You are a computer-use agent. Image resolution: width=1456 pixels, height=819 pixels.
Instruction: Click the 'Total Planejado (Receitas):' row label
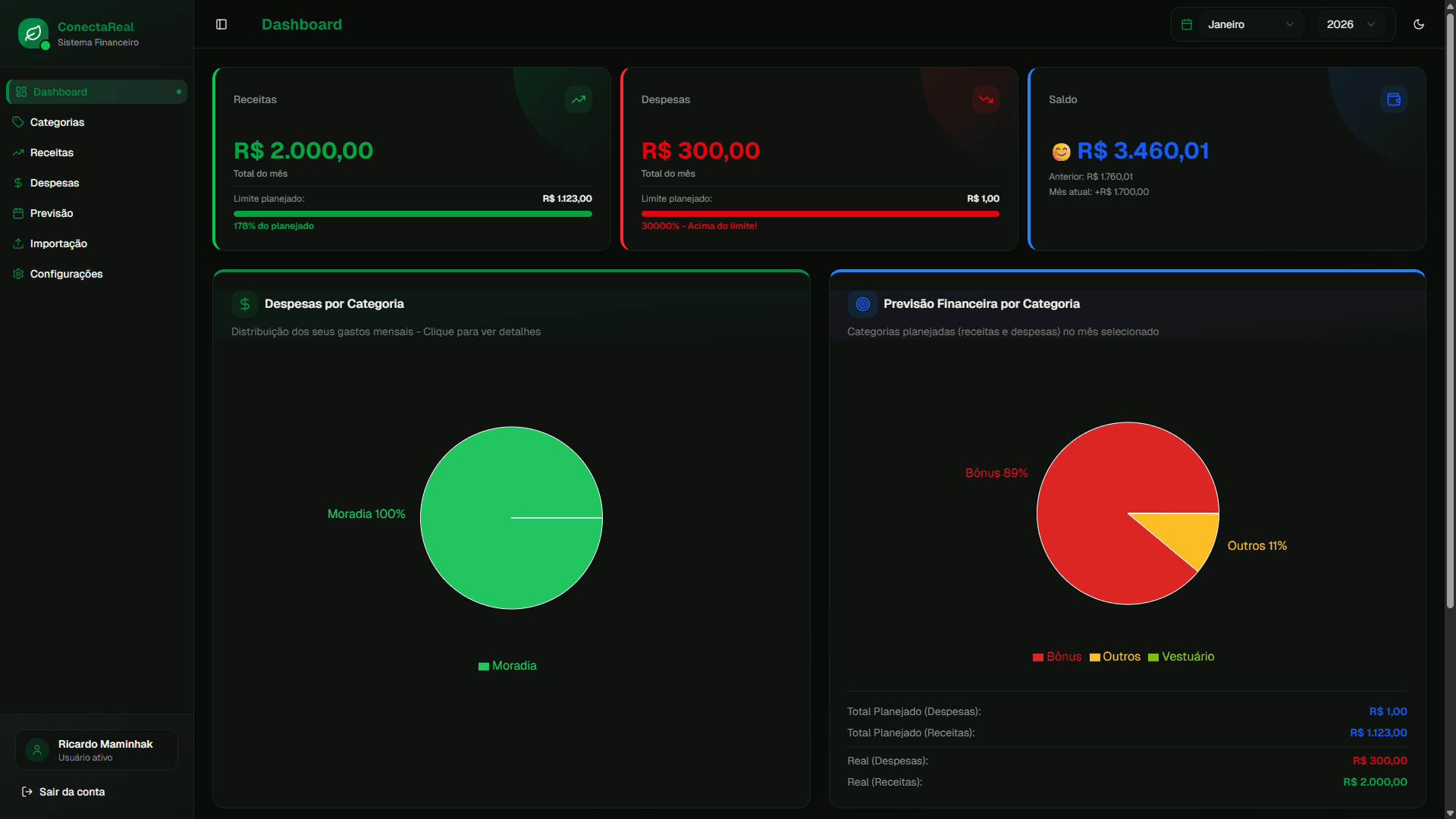(x=911, y=733)
